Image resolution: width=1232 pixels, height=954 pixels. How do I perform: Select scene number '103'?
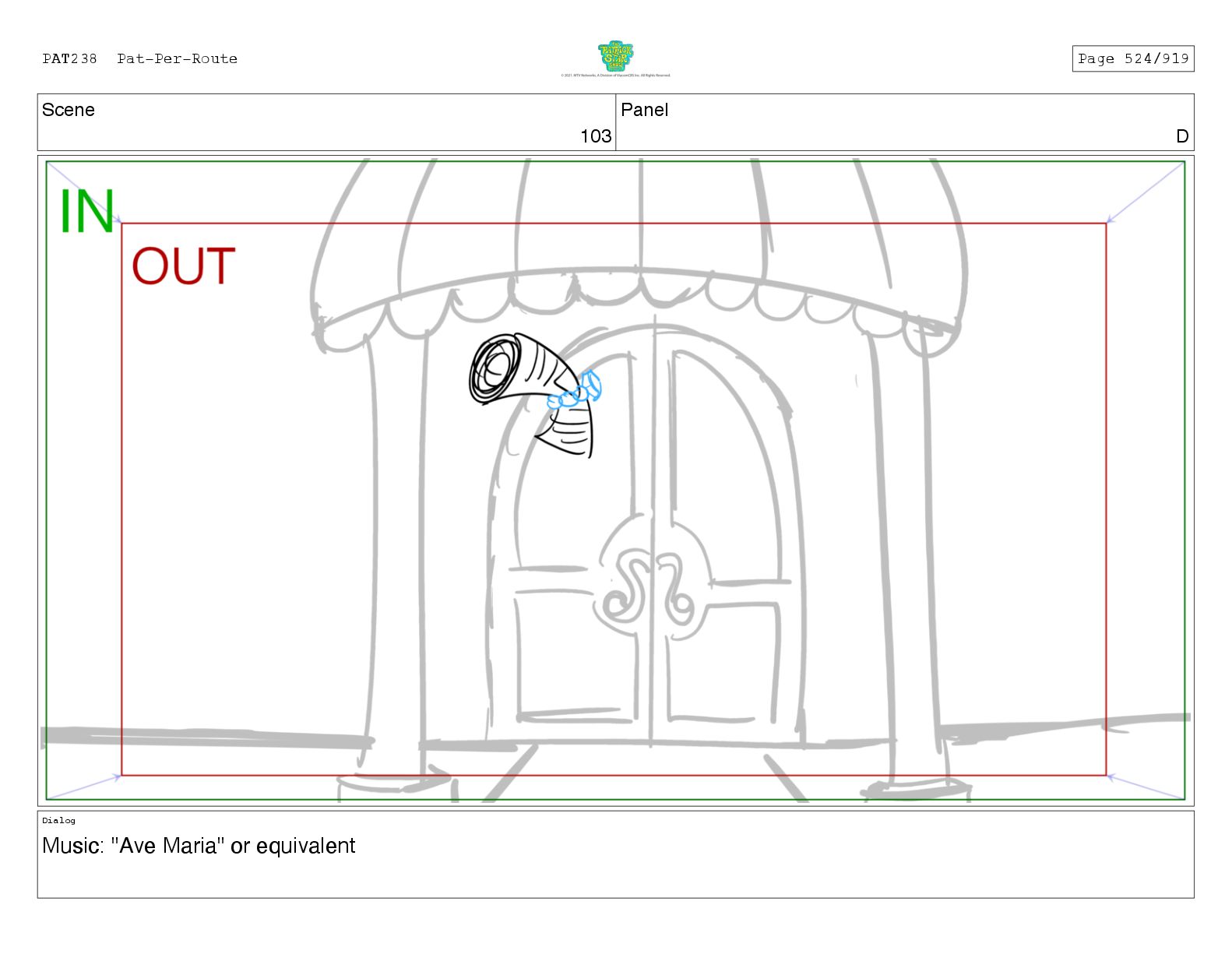(596, 136)
